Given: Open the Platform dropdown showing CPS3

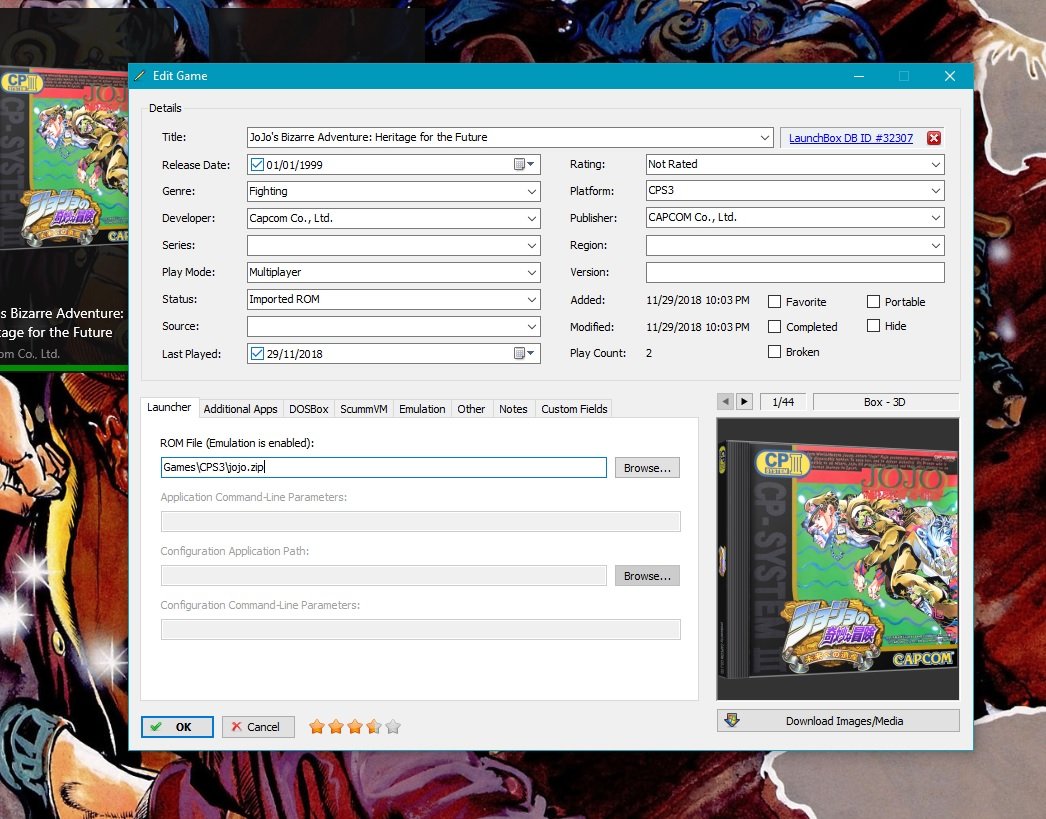Looking at the screenshot, I should pyautogui.click(x=935, y=191).
